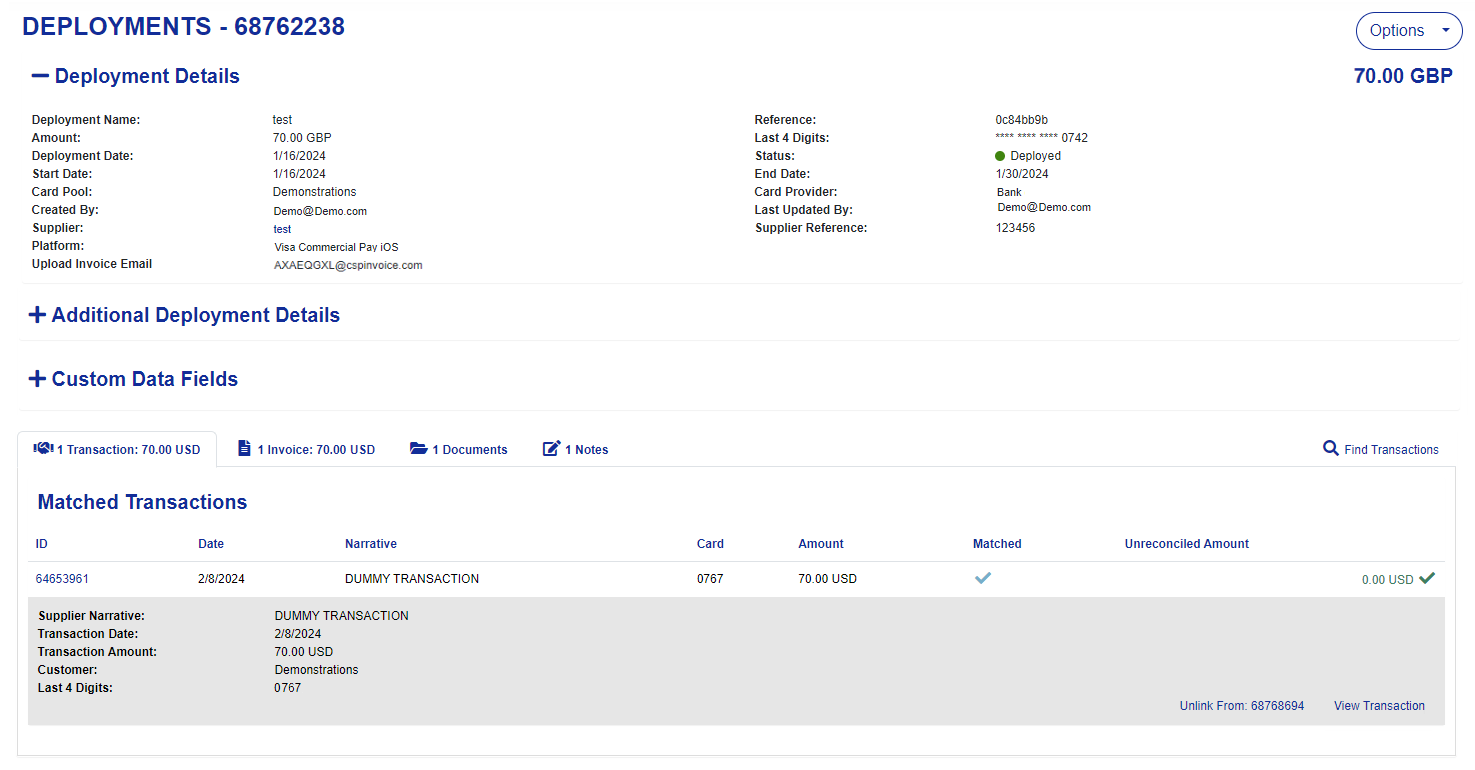The height and width of the screenshot is (770, 1475).
Task: Click the blue Matched checkmark in row
Action: (983, 578)
